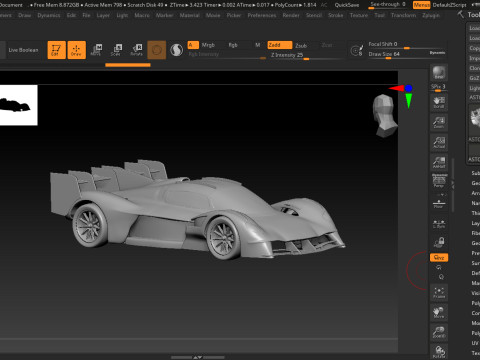Enable Zsub sculpt mode
This screenshot has width=480, height=360.
[x=301, y=45]
